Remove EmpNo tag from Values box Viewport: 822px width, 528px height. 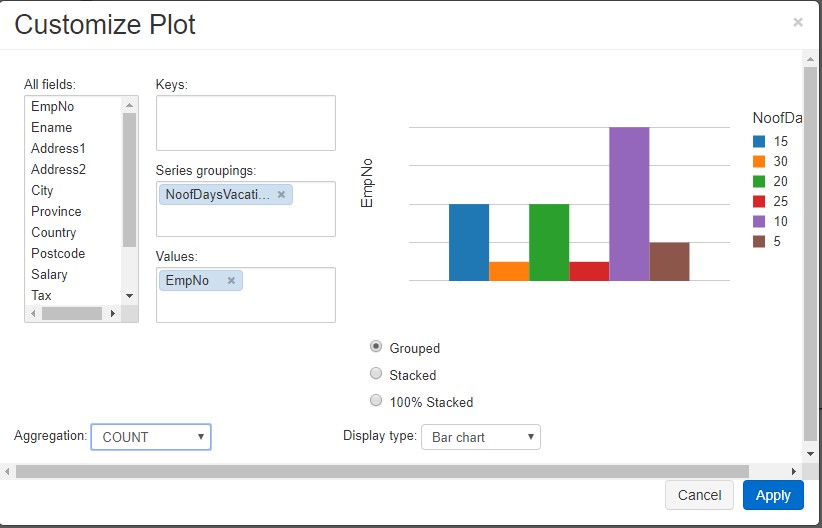(x=231, y=280)
